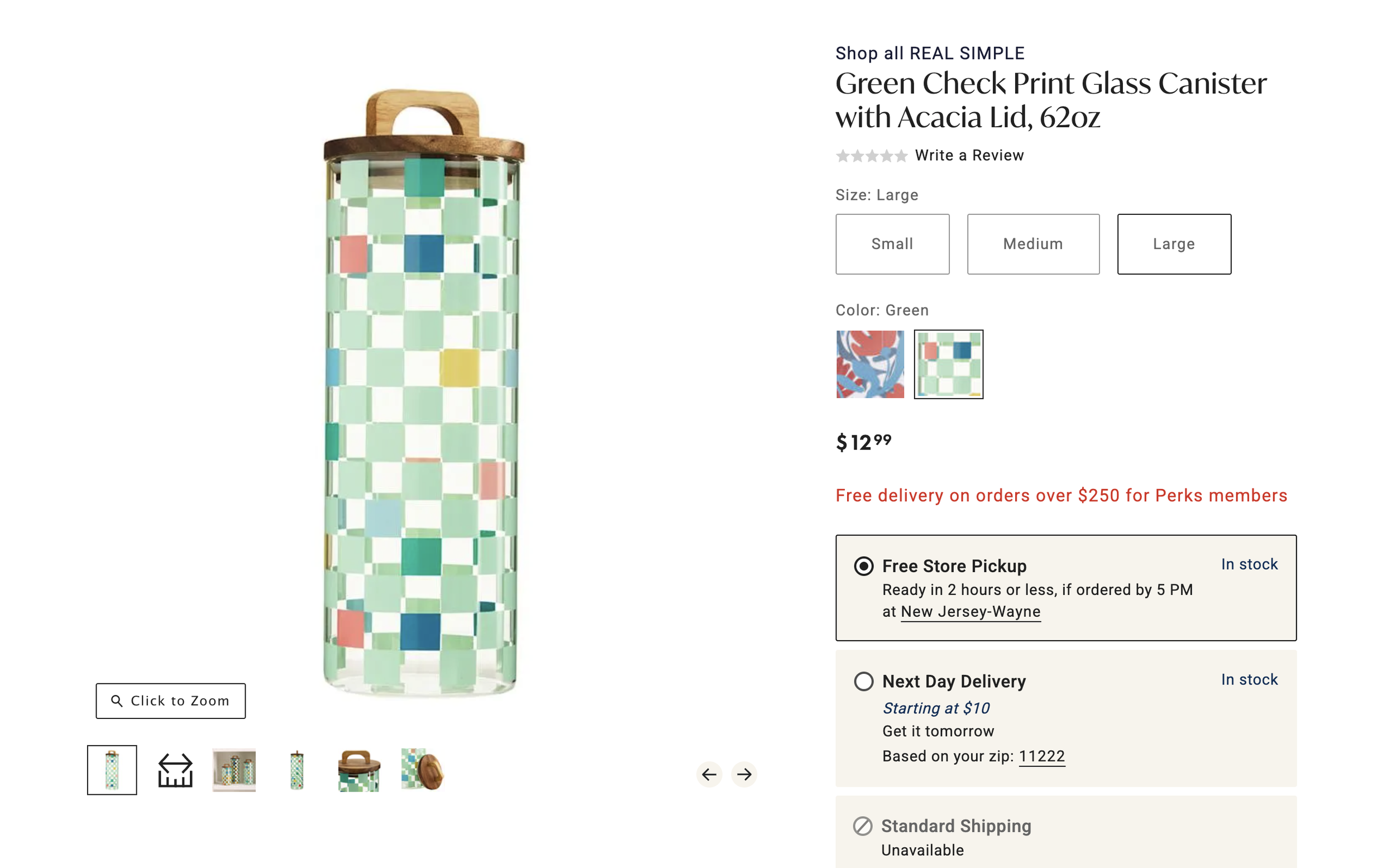This screenshot has width=1396, height=868.
Task: Choose the Large size option
Action: (x=1174, y=244)
